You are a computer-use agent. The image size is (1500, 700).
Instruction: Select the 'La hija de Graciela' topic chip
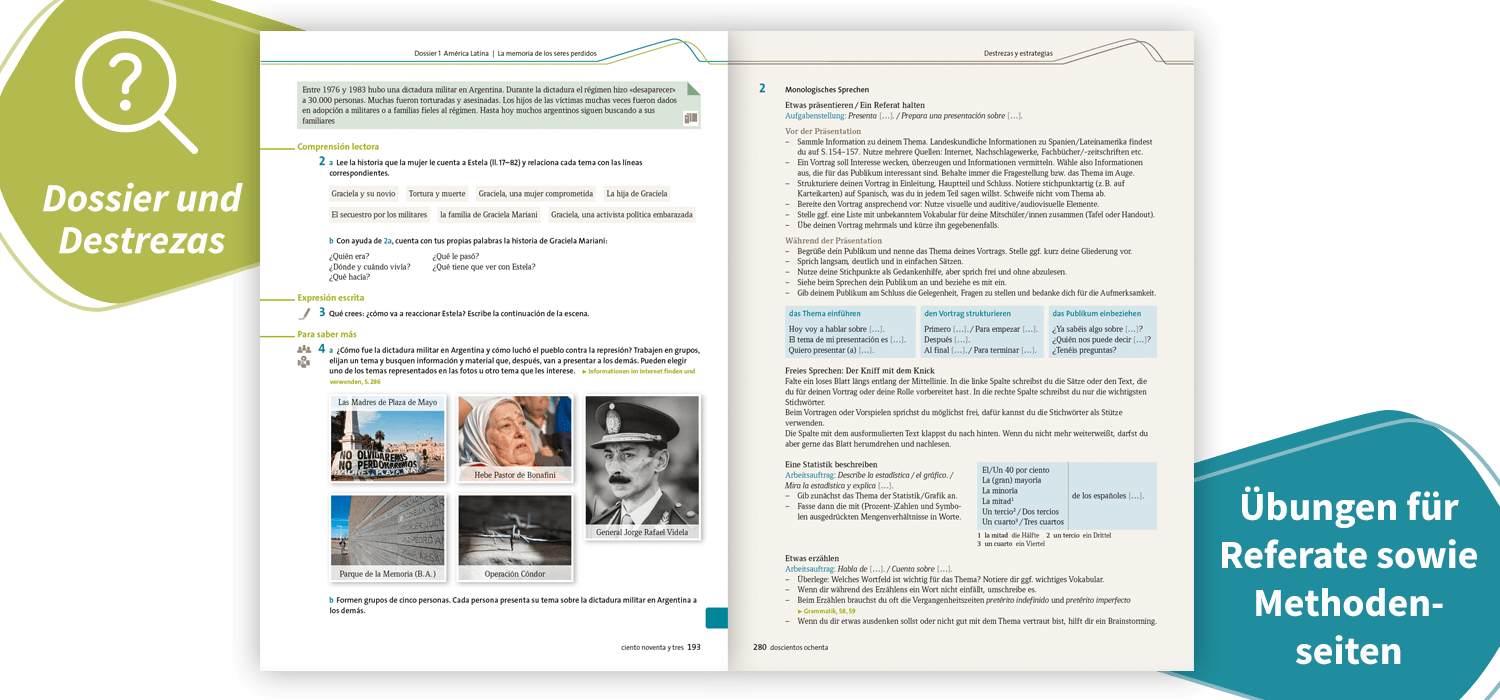(637, 194)
